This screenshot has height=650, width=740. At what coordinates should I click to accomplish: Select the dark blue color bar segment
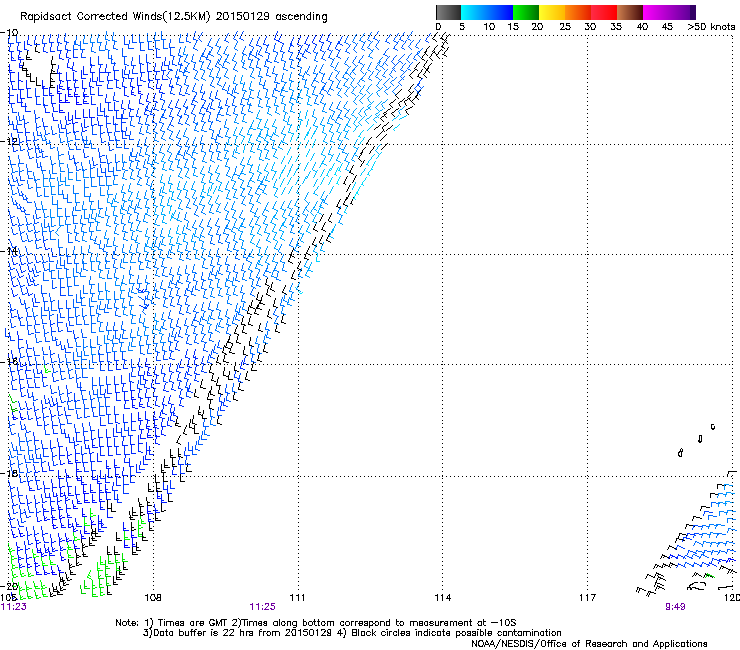coord(500,12)
